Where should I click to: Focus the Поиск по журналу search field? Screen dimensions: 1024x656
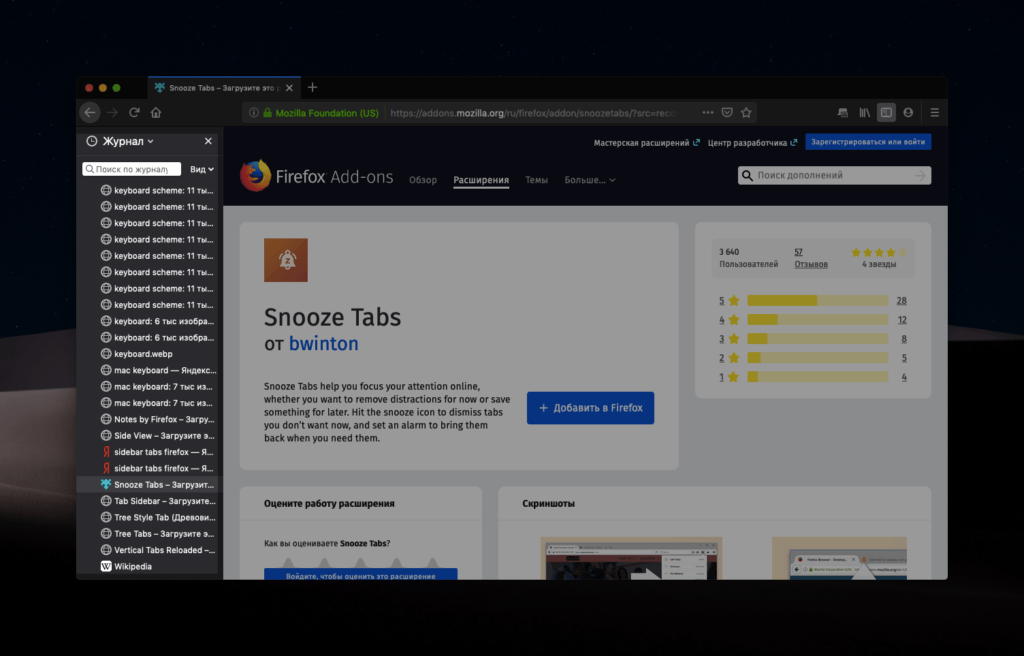131,169
